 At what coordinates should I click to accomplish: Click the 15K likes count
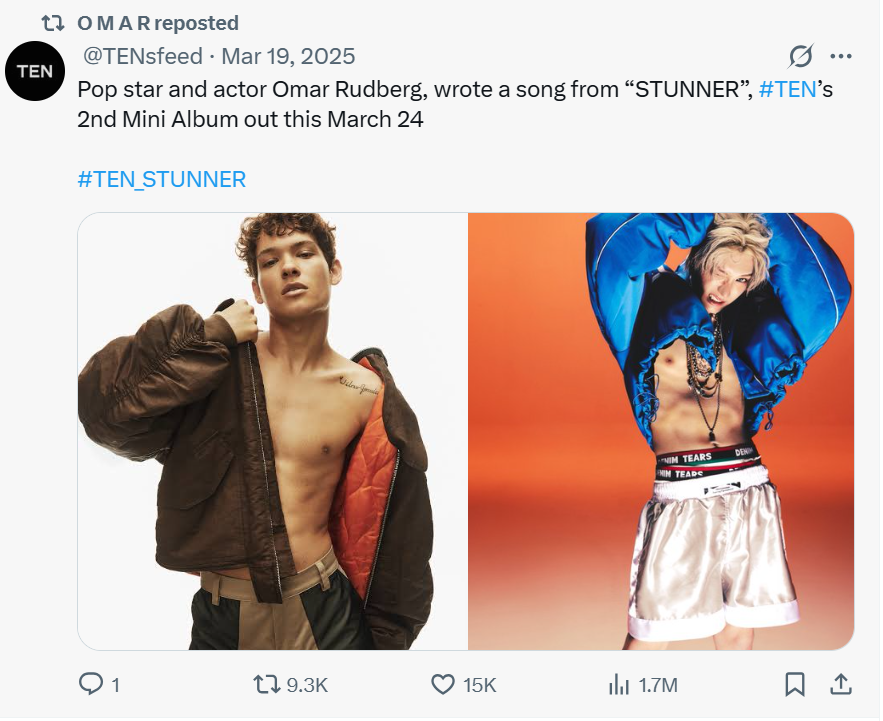tap(480, 685)
